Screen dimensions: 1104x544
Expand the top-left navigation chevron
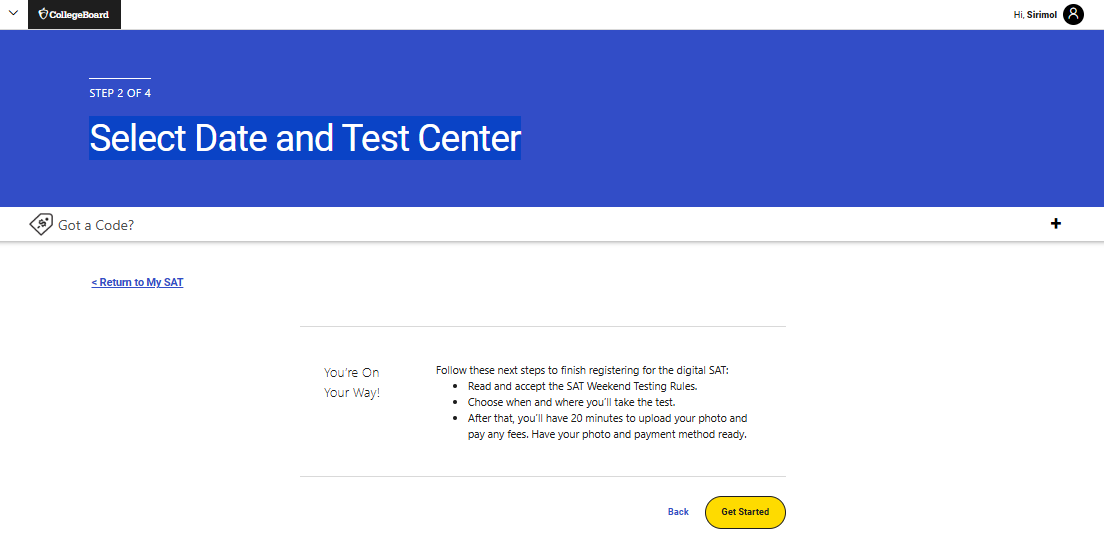[x=13, y=13]
